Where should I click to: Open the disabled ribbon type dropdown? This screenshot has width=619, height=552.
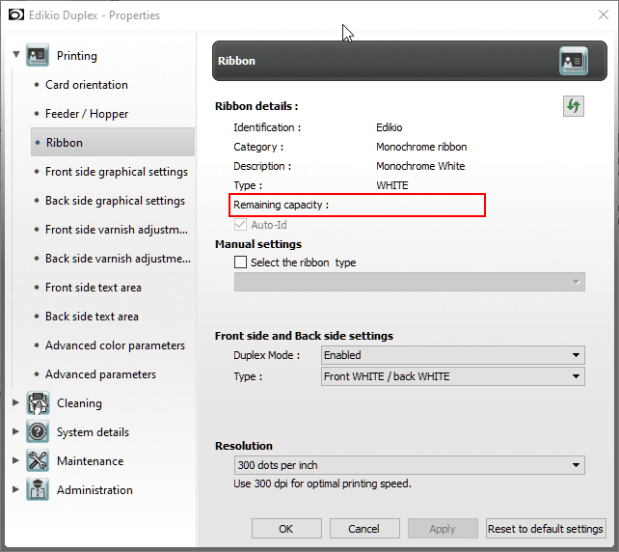pyautogui.click(x=409, y=282)
